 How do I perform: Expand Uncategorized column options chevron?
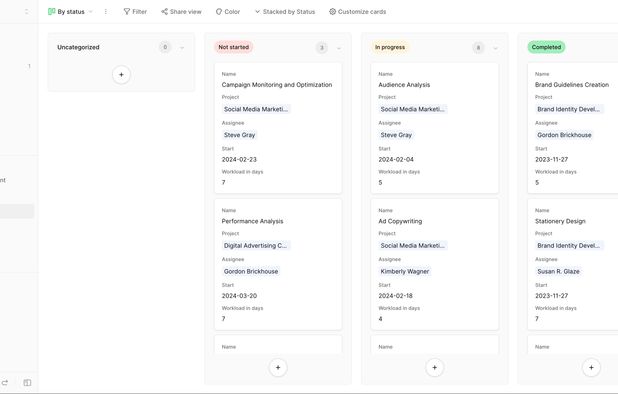182,48
